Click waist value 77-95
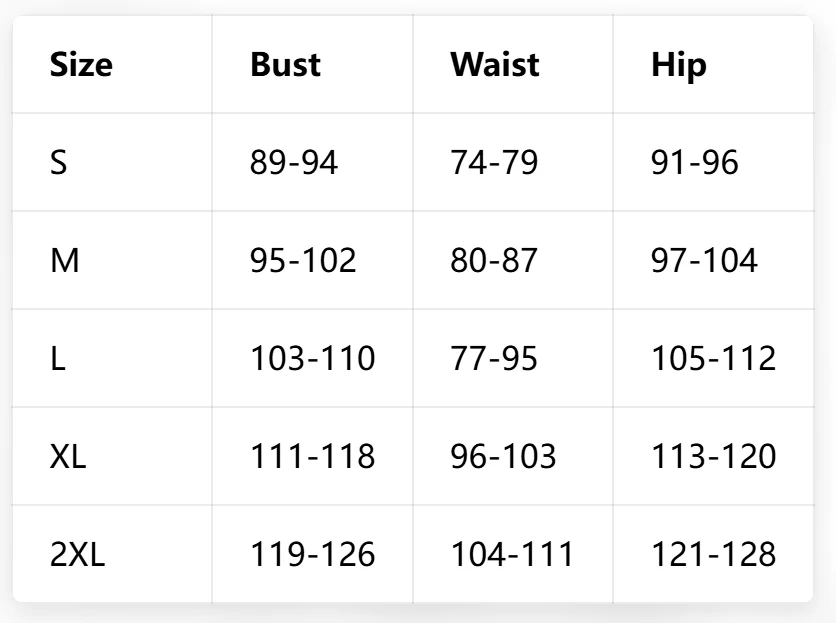The width and height of the screenshot is (836, 623). coord(494,358)
